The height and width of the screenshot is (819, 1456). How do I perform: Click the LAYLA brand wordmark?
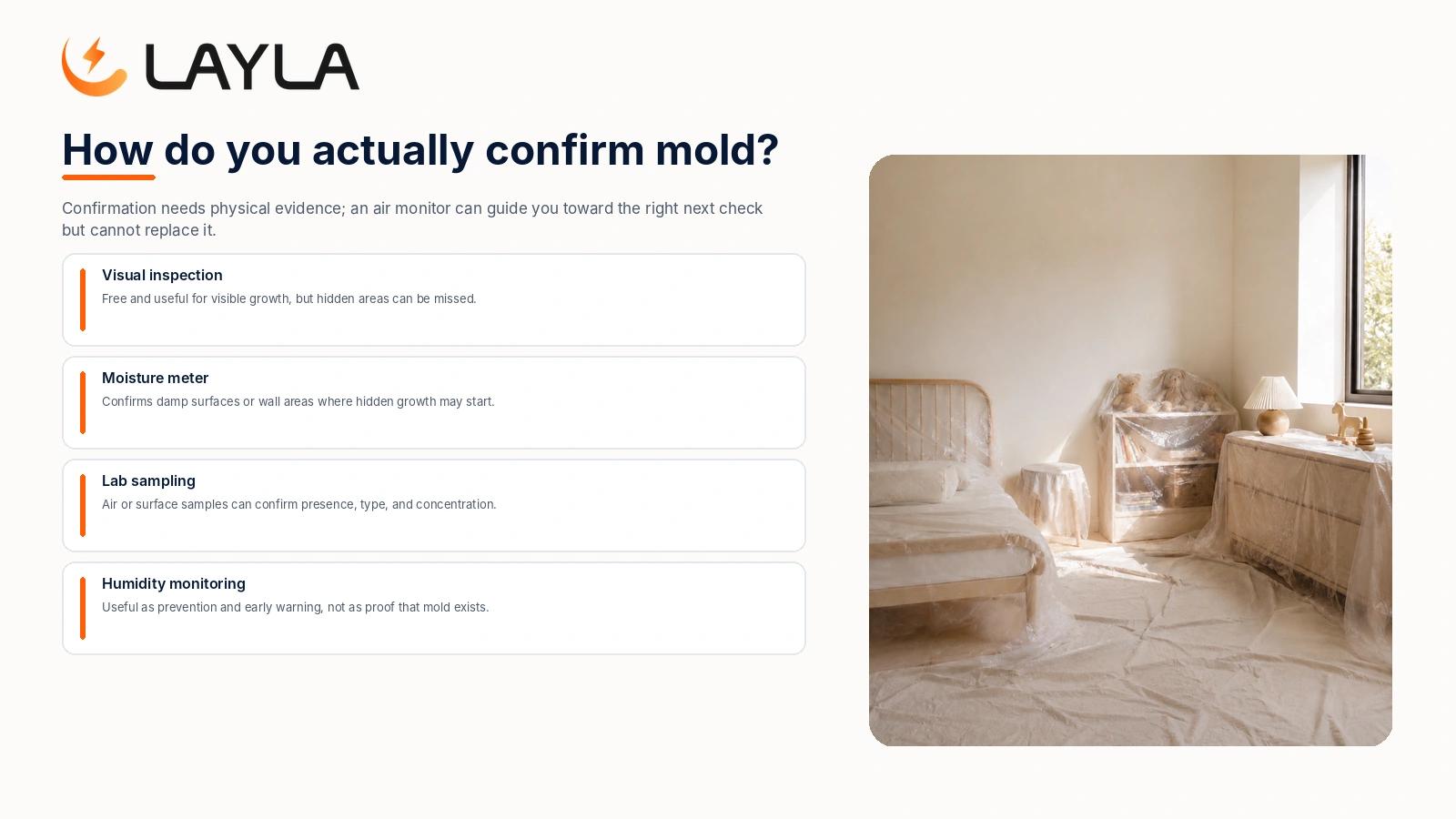(x=252, y=67)
